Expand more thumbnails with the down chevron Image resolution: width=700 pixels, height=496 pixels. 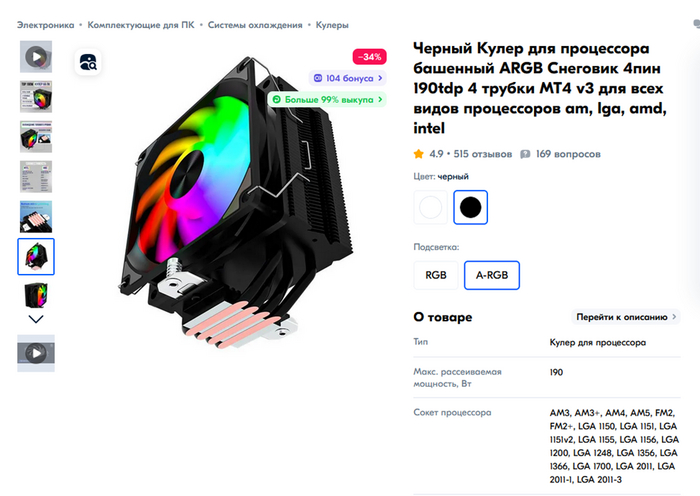pyautogui.click(x=36, y=319)
